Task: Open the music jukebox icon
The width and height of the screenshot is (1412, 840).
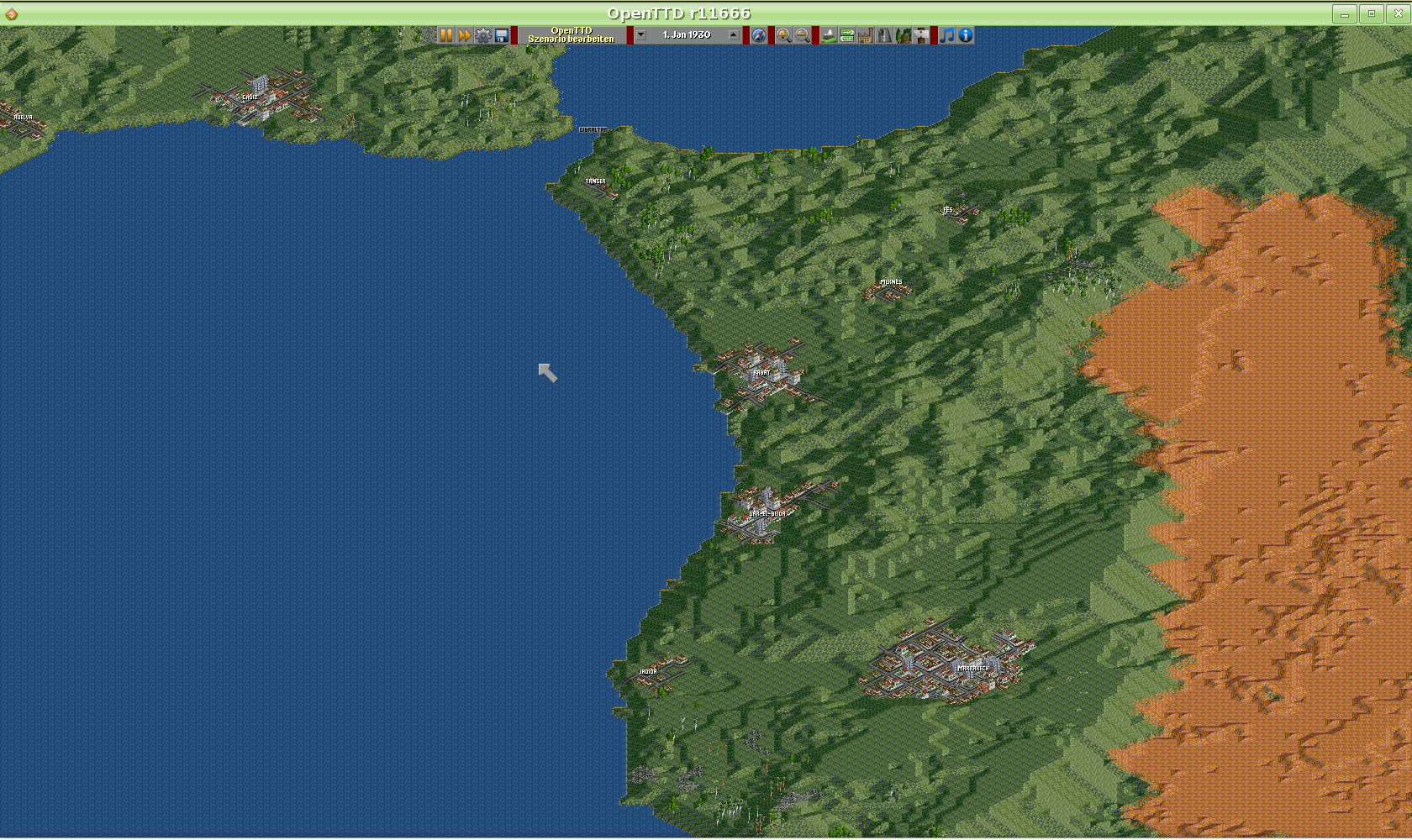Action: click(947, 35)
